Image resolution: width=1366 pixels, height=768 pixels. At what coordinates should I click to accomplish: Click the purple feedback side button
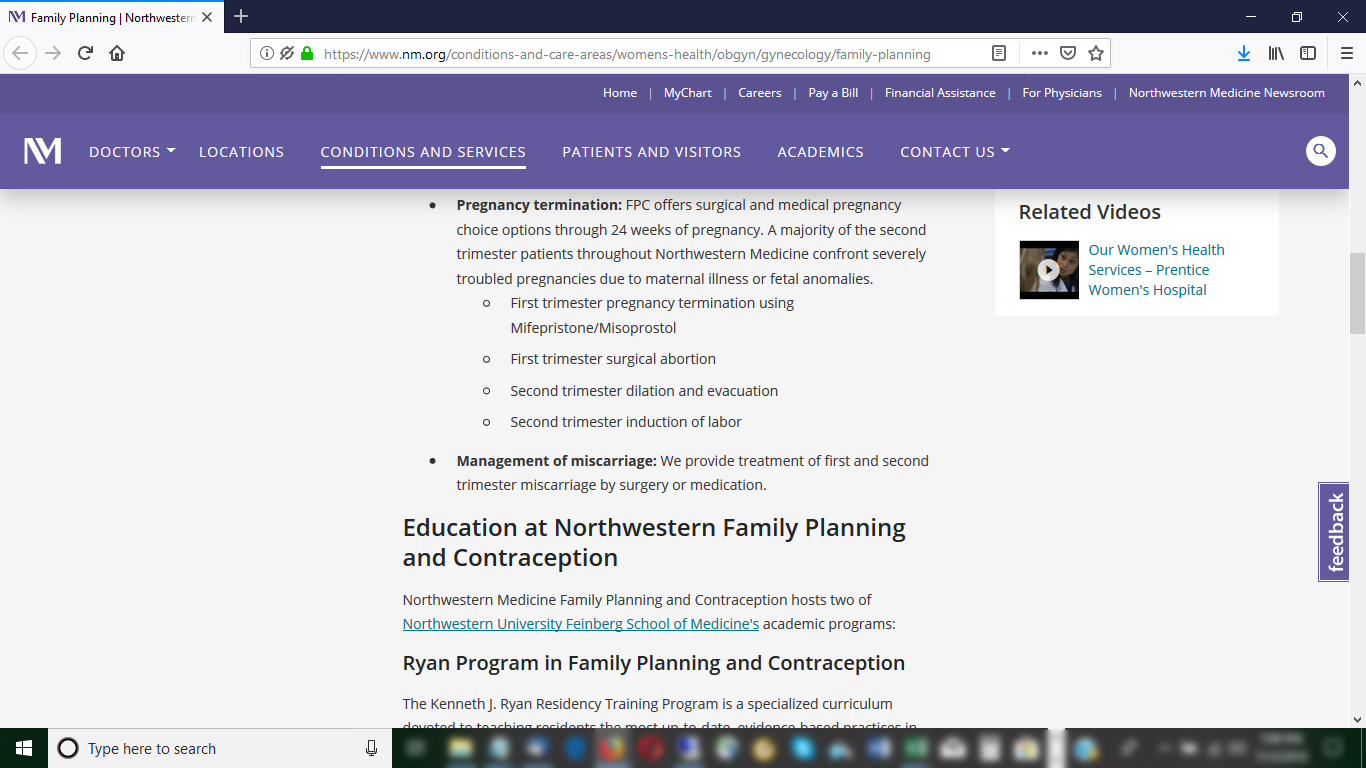click(1334, 532)
